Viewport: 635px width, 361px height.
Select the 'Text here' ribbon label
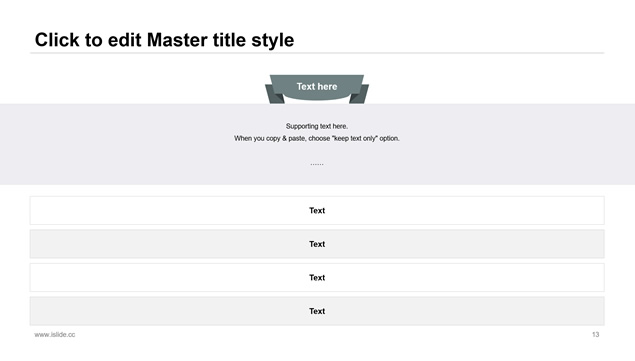(317, 86)
